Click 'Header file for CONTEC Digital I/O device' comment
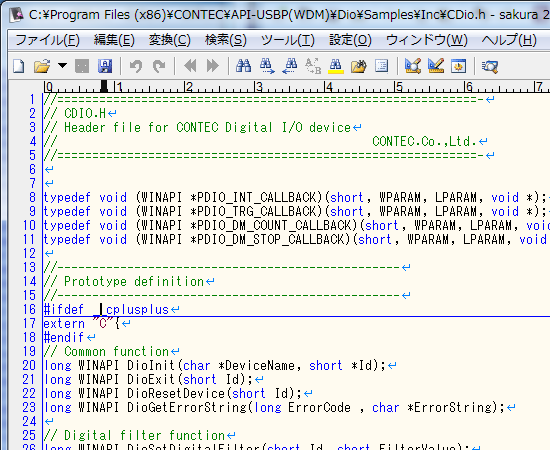 [208, 127]
